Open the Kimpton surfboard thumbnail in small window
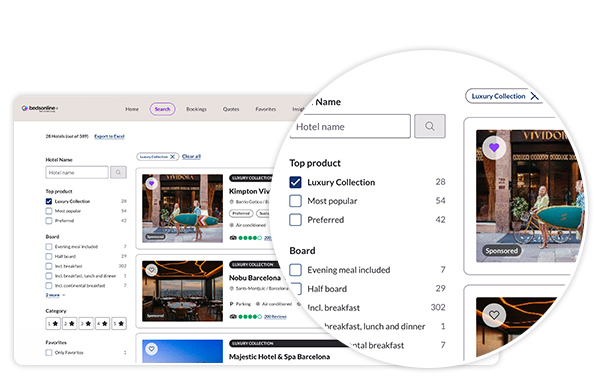 pyautogui.click(x=182, y=208)
